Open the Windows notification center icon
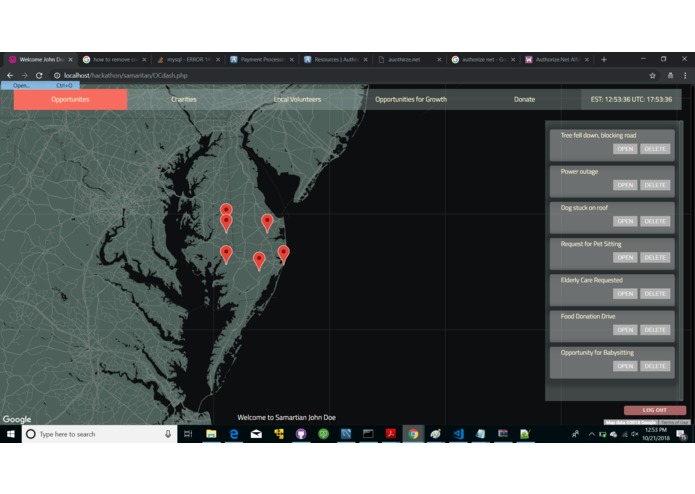This screenshot has width=695, height=494. point(682,435)
